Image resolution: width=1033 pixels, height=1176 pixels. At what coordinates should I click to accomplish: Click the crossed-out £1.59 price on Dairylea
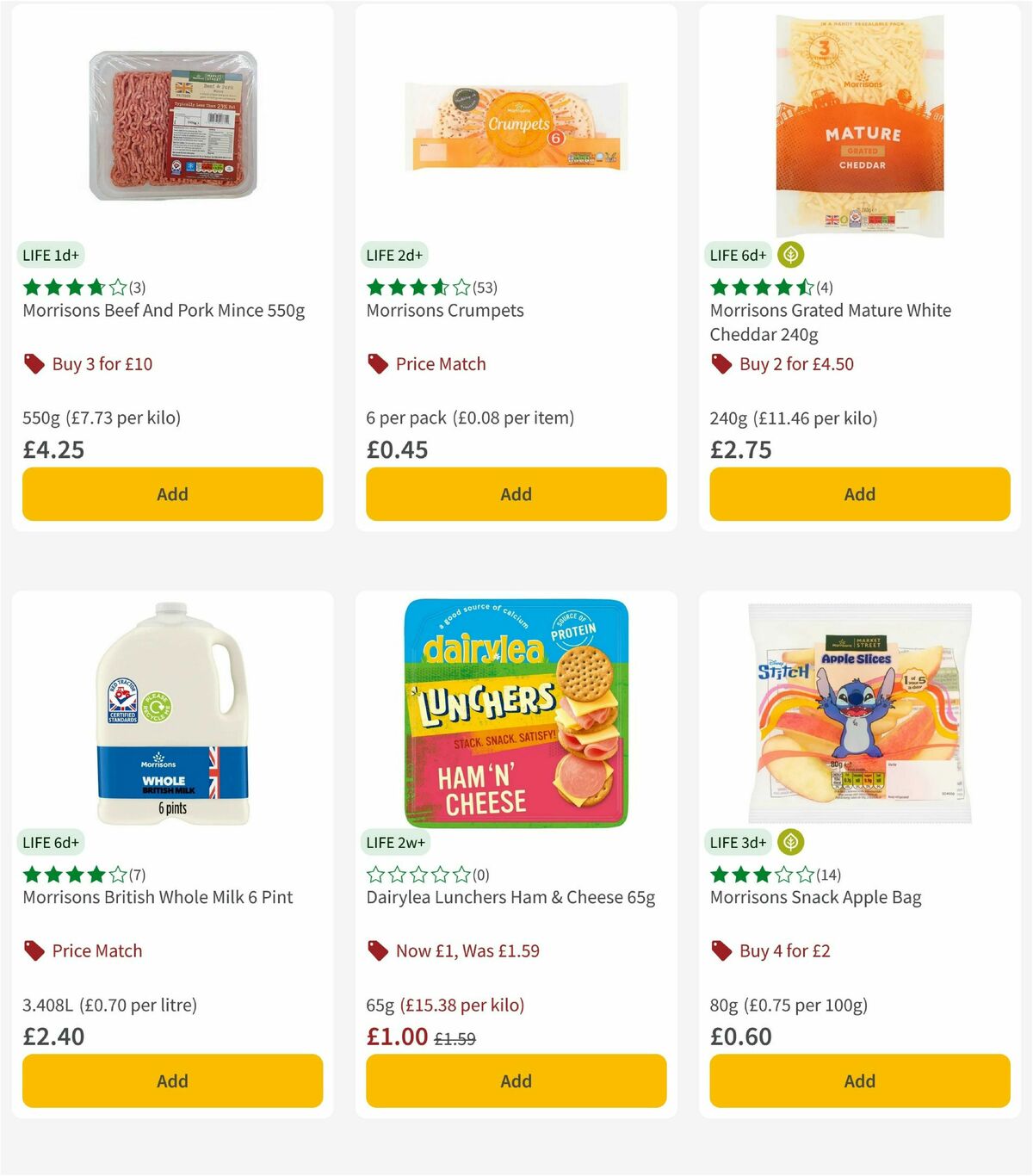tap(455, 1039)
